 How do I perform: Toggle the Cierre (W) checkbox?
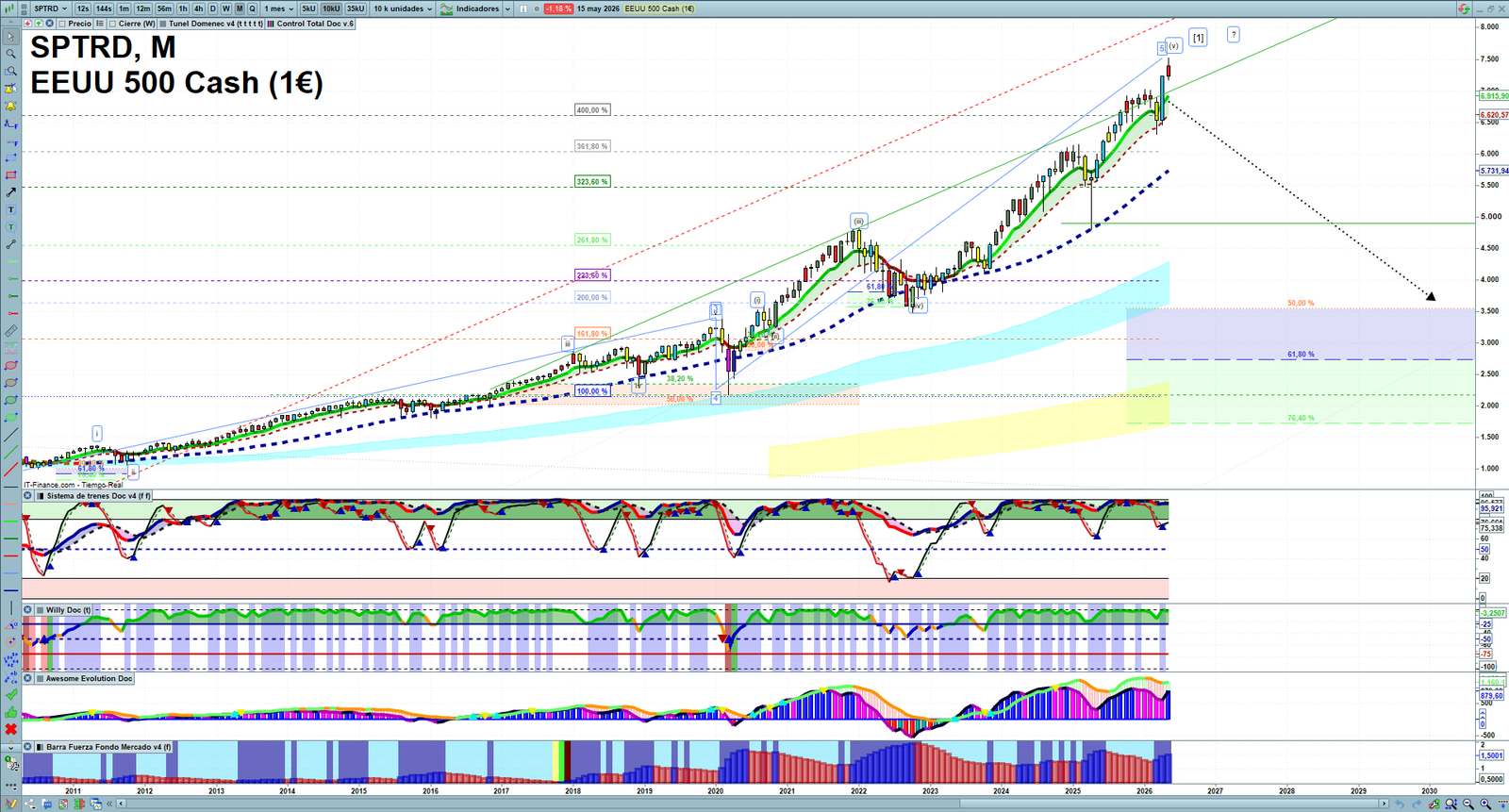coord(112,24)
